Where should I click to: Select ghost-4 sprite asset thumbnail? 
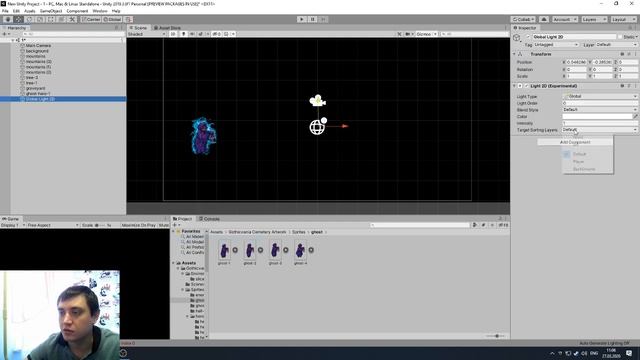300,250
